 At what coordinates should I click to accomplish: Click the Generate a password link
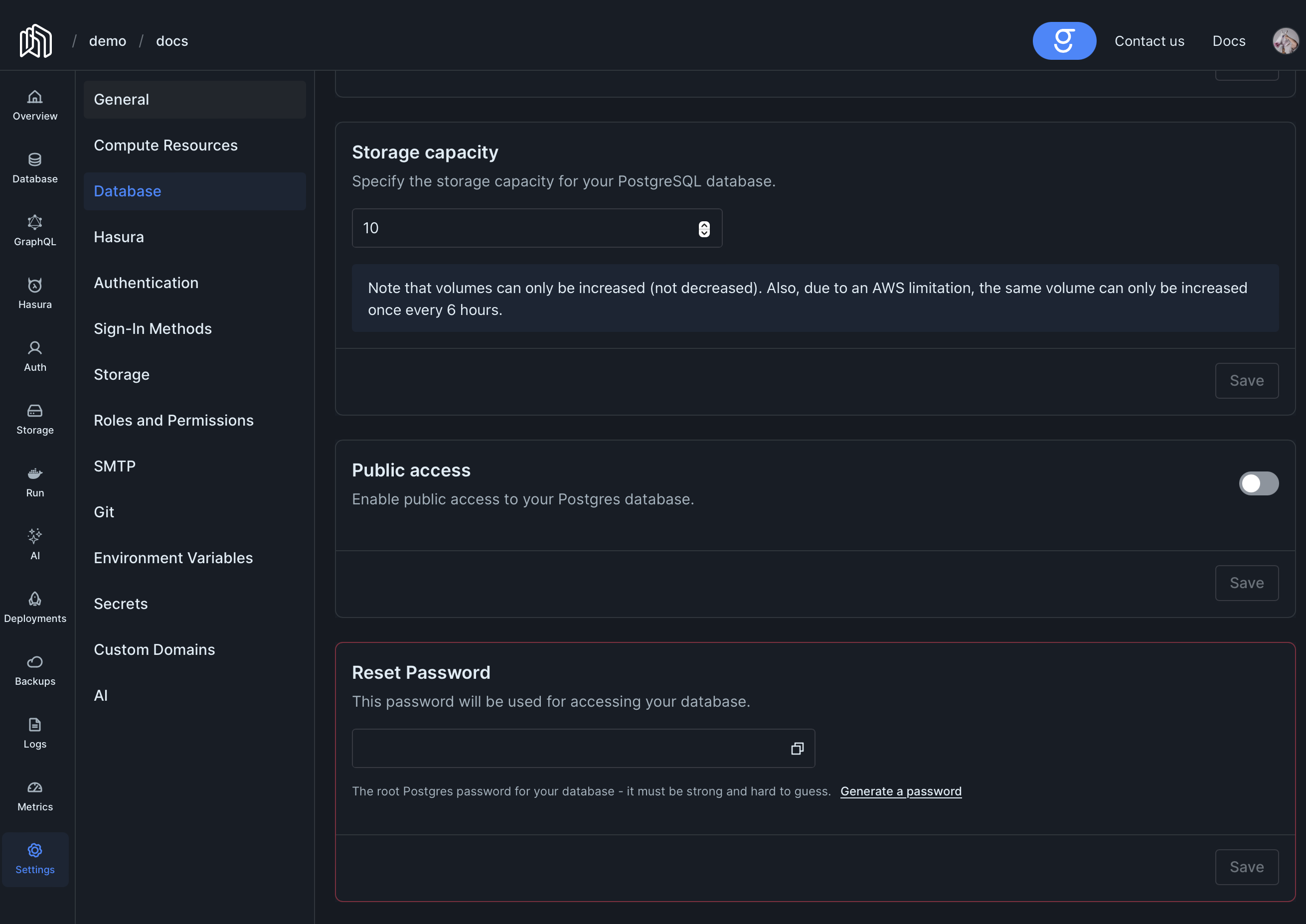pos(900,791)
